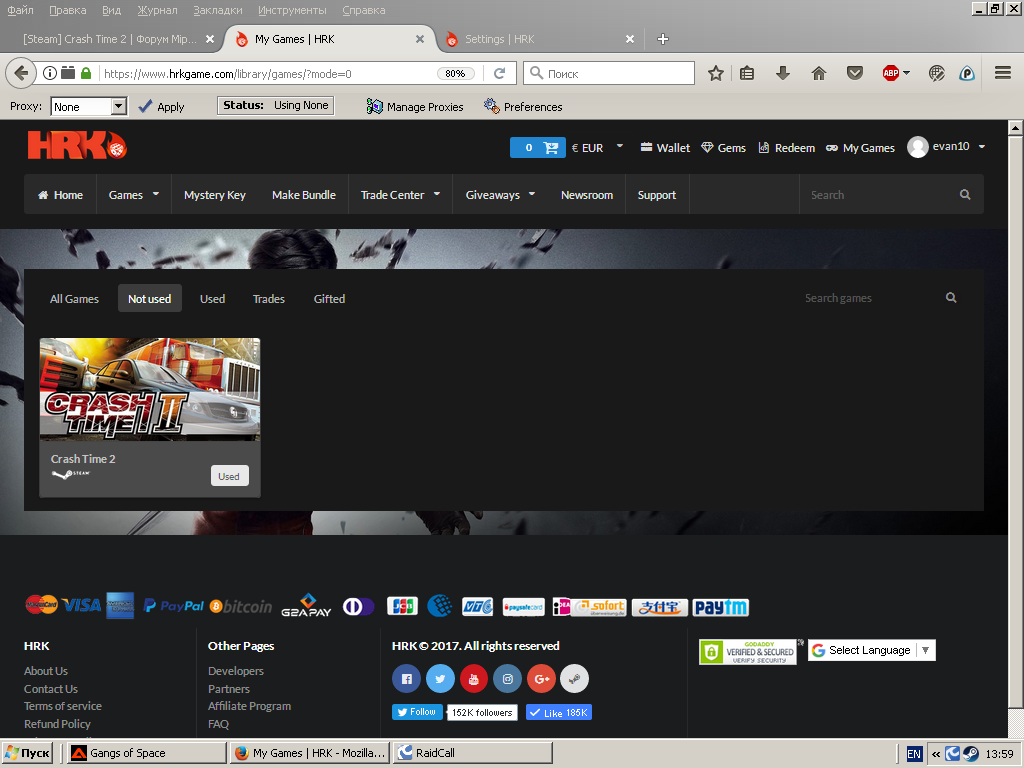
Task: Click the Twitter Follow button
Action: tap(417, 712)
